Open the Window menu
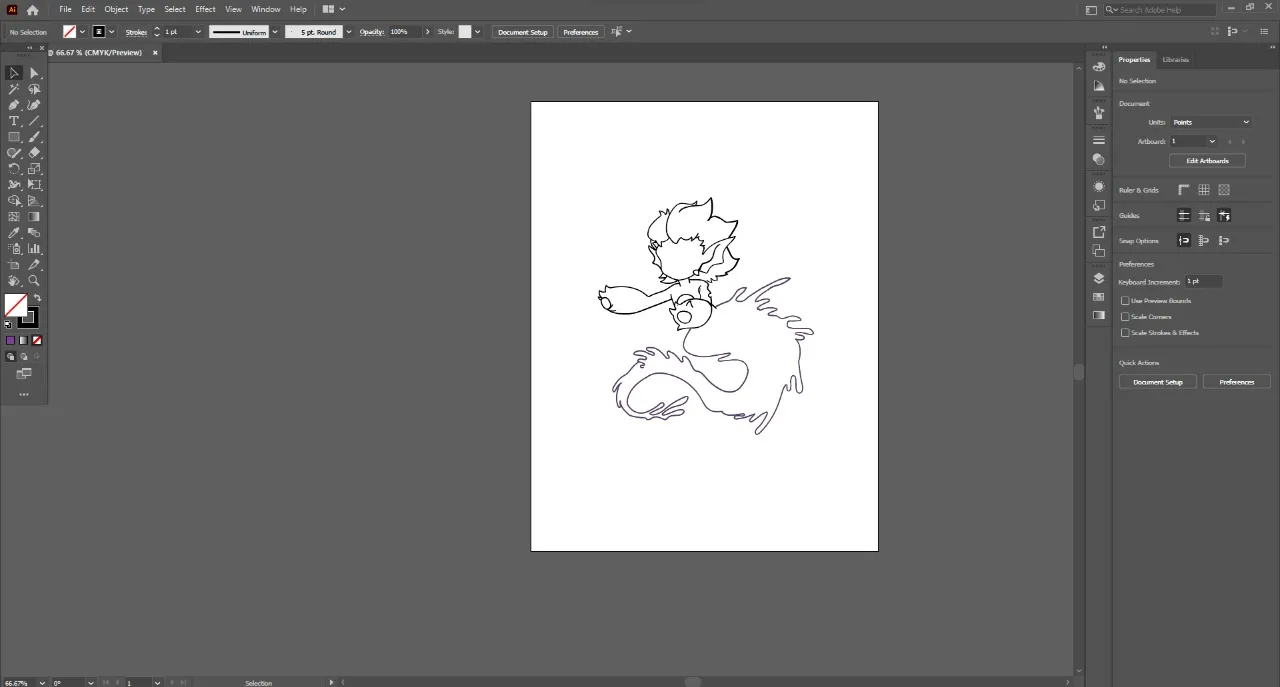 click(x=265, y=9)
